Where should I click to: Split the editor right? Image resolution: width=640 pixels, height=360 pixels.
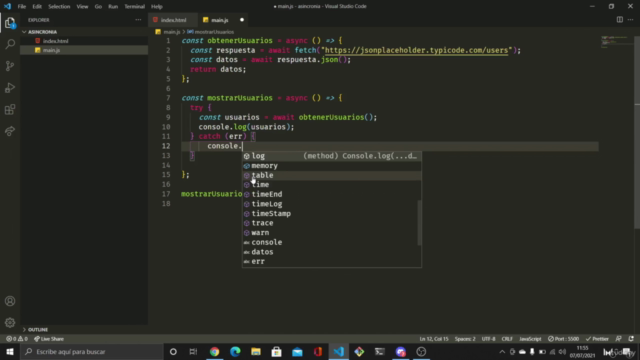[x=620, y=20]
